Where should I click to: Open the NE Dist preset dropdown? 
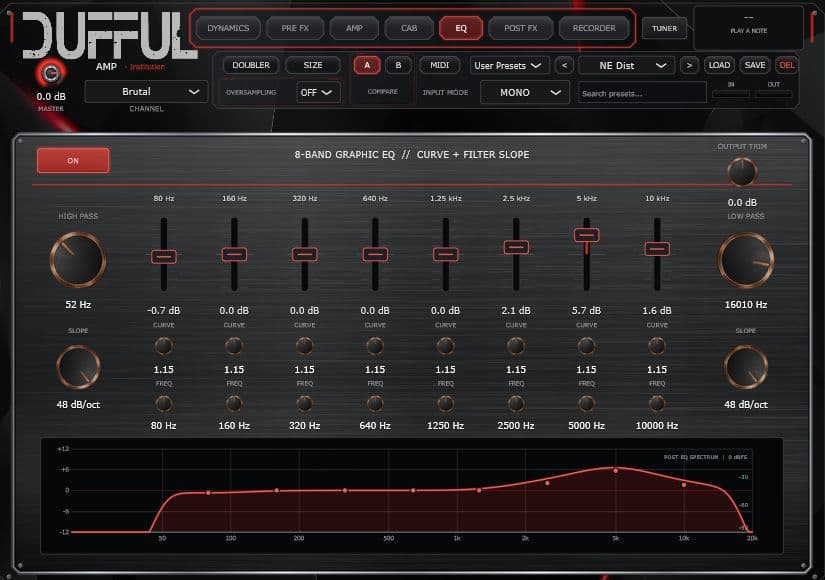click(627, 66)
